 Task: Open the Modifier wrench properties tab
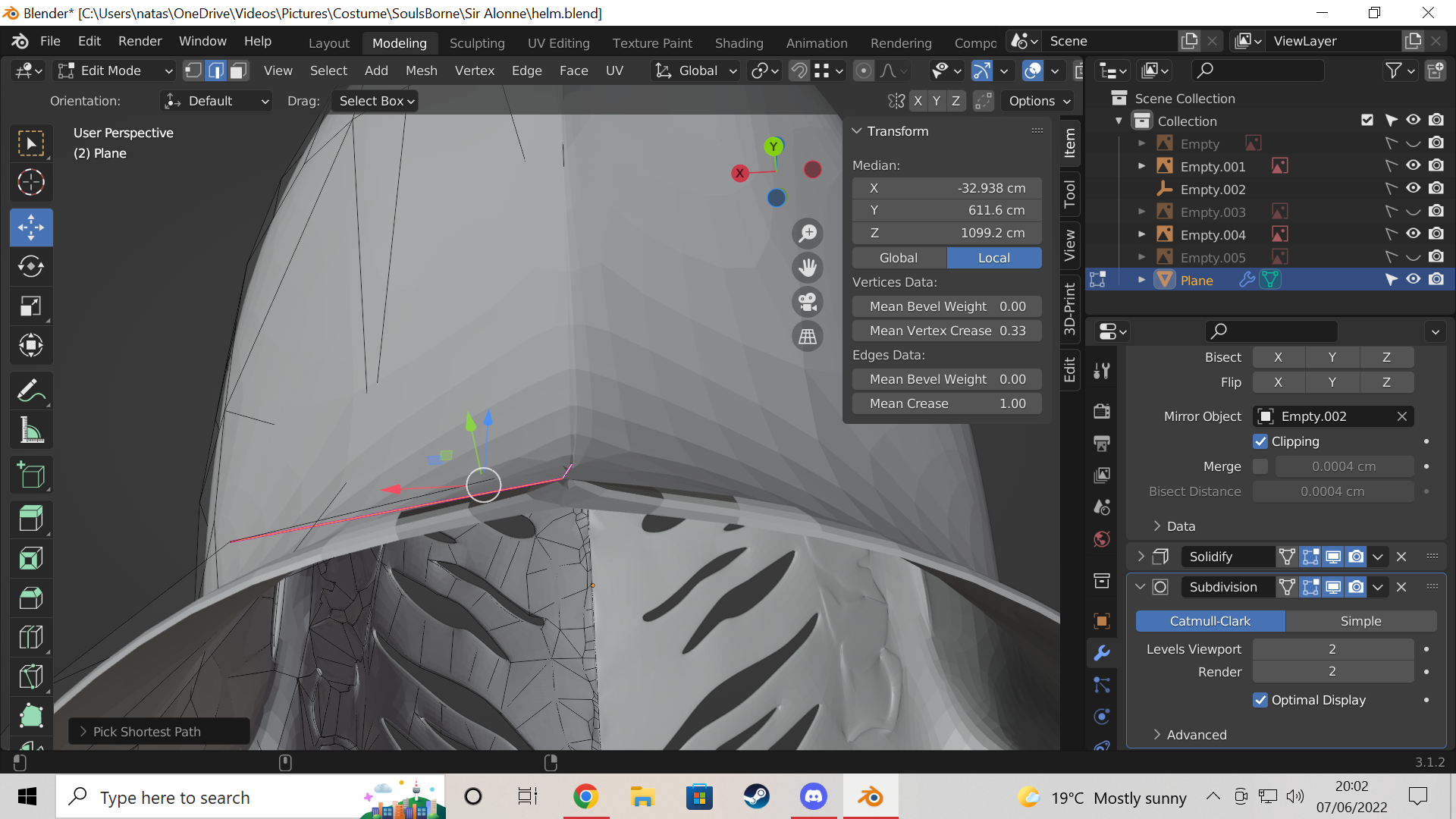1102,653
